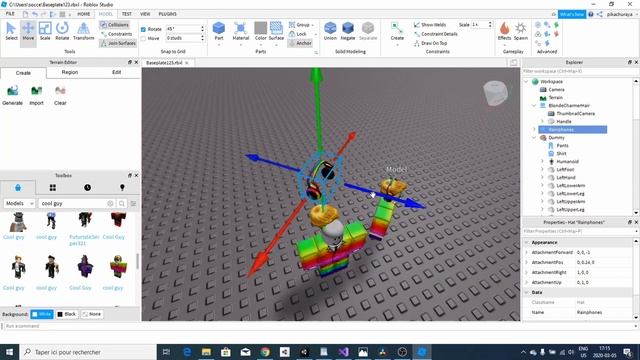Collapse the Workspace tree node
Image resolution: width=640 pixels, height=360 pixels.
(527, 82)
